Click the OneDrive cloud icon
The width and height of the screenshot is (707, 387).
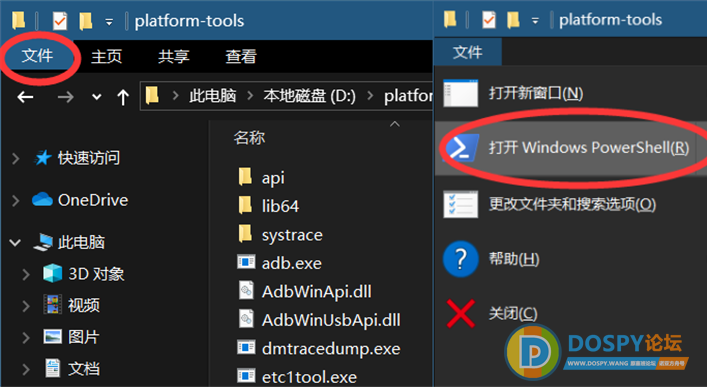coord(42,199)
